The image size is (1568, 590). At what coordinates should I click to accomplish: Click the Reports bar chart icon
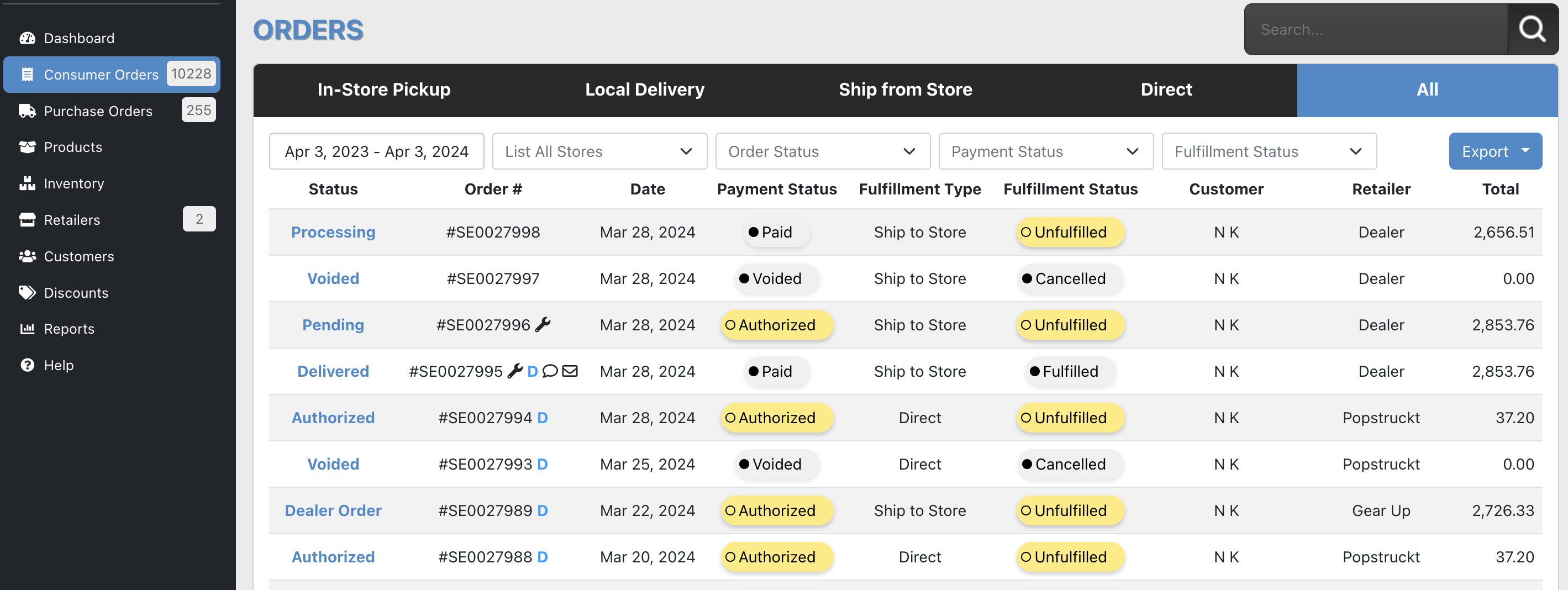point(28,329)
